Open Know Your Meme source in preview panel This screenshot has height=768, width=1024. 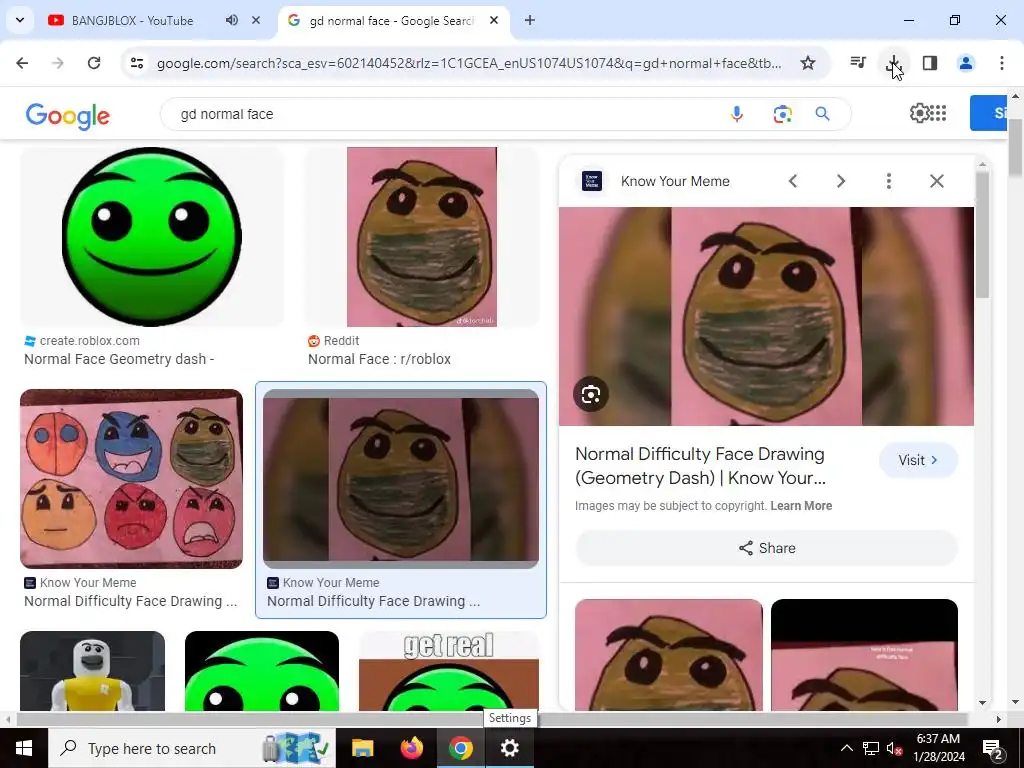[675, 181]
